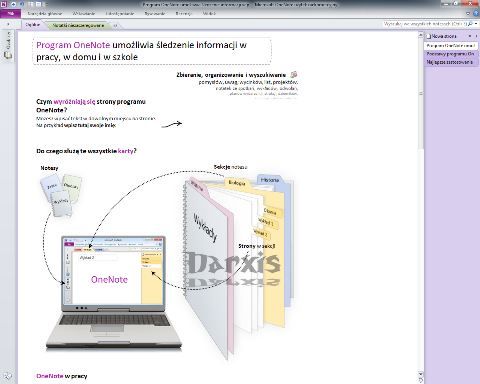Click the Back arrow in Quick Access Toolbar

13,4
